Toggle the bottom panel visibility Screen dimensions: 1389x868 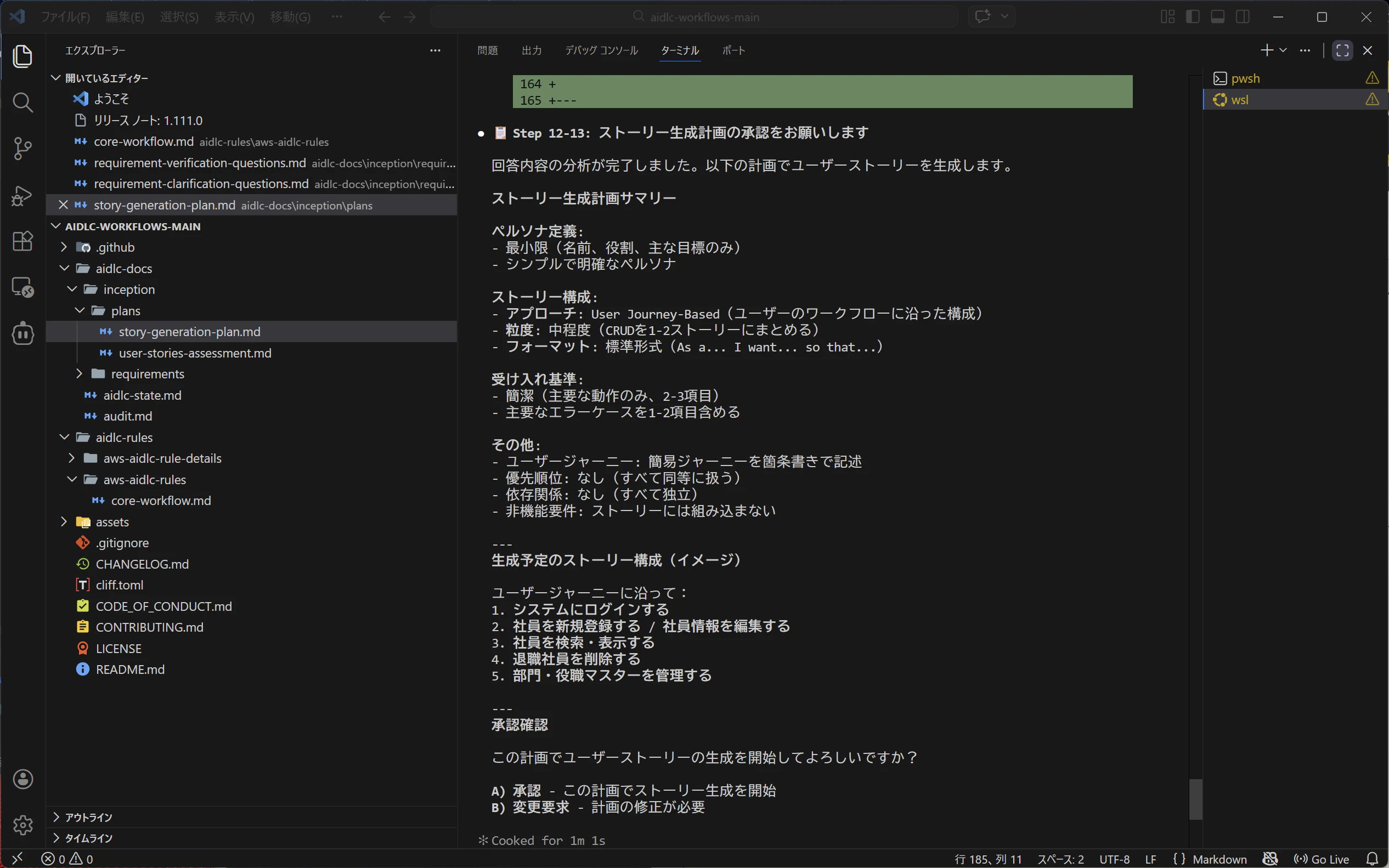(1217, 16)
